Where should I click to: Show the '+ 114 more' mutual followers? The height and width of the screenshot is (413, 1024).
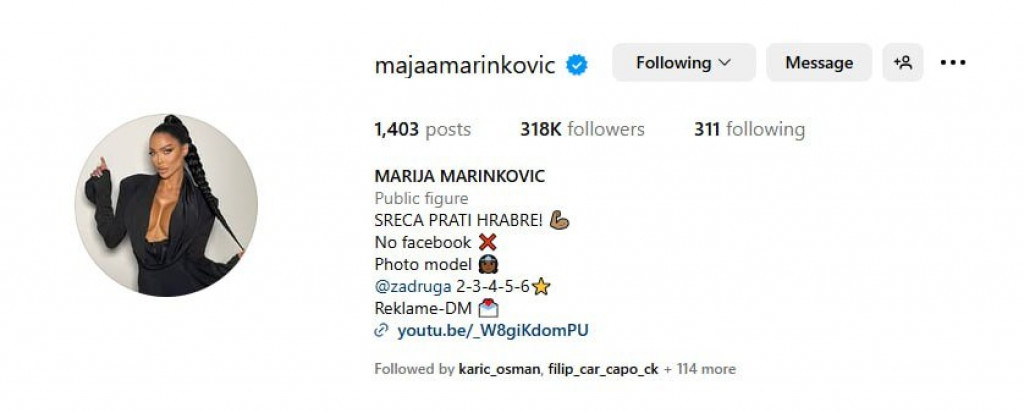699,369
